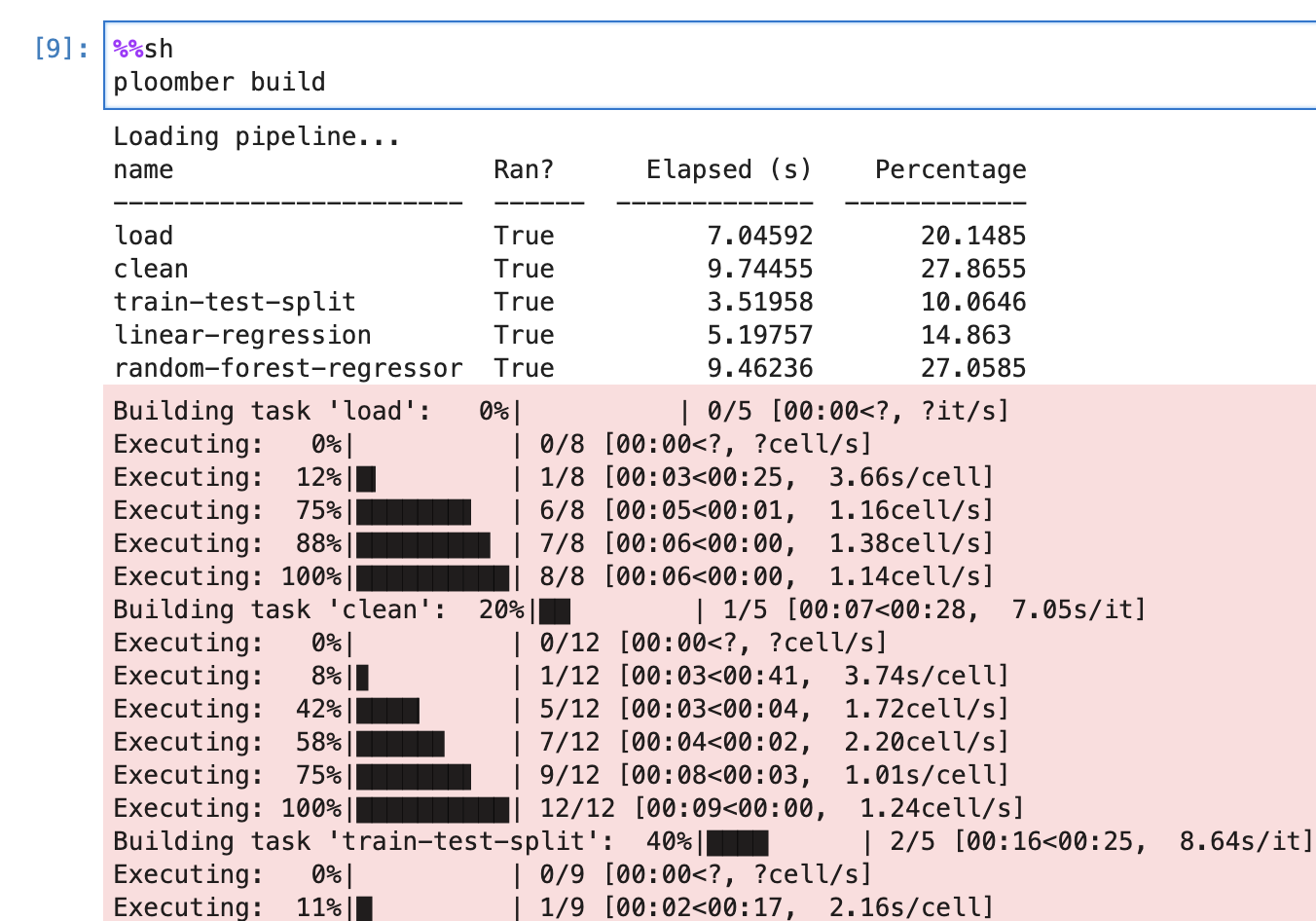Click the 'Ran?' column header
The height and width of the screenshot is (921, 1316).
(524, 169)
